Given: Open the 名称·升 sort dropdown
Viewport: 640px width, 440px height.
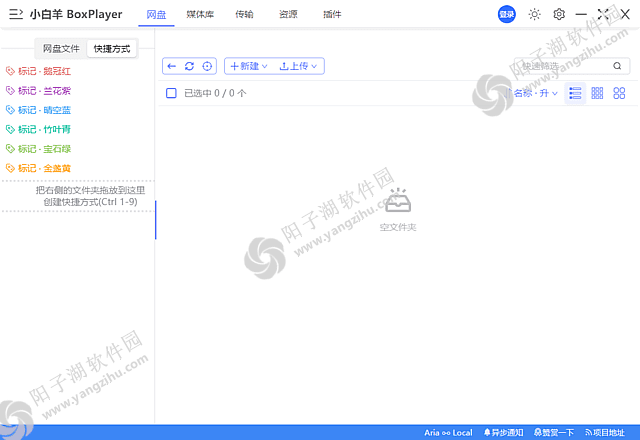Looking at the screenshot, I should coord(531,93).
